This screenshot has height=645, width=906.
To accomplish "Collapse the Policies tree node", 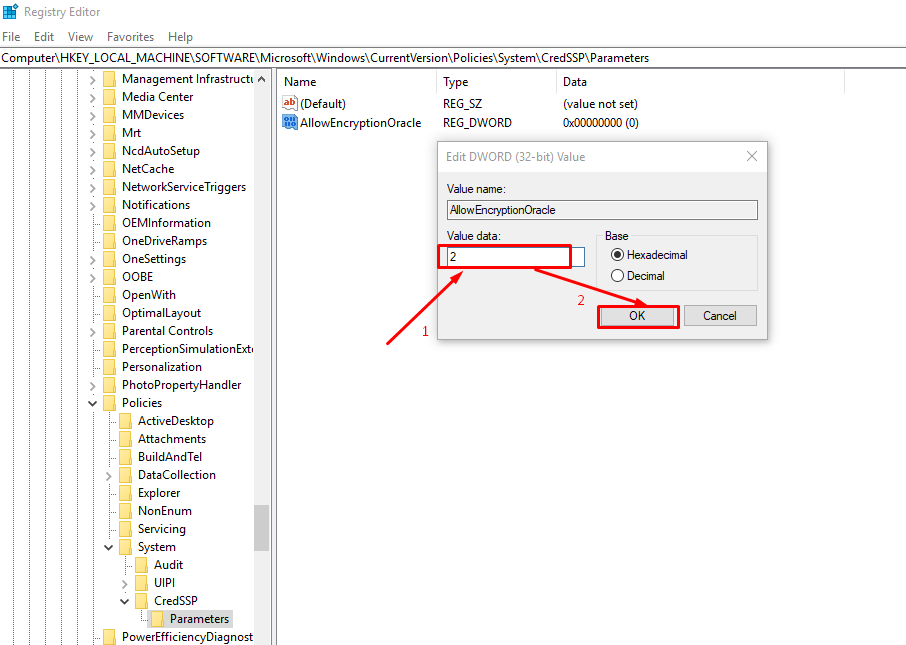I will (x=93, y=403).
